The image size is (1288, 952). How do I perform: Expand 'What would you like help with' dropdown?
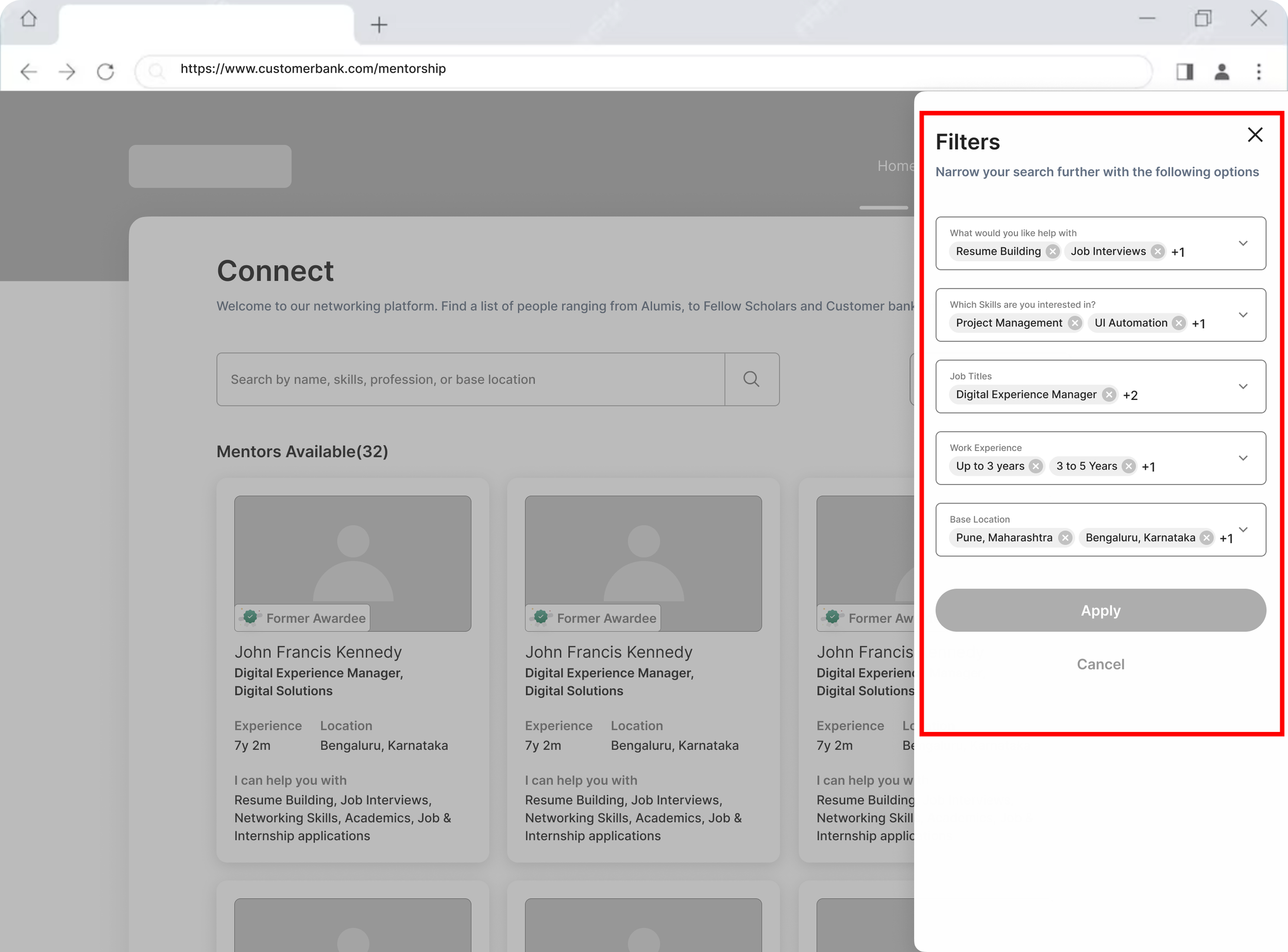pos(1243,243)
